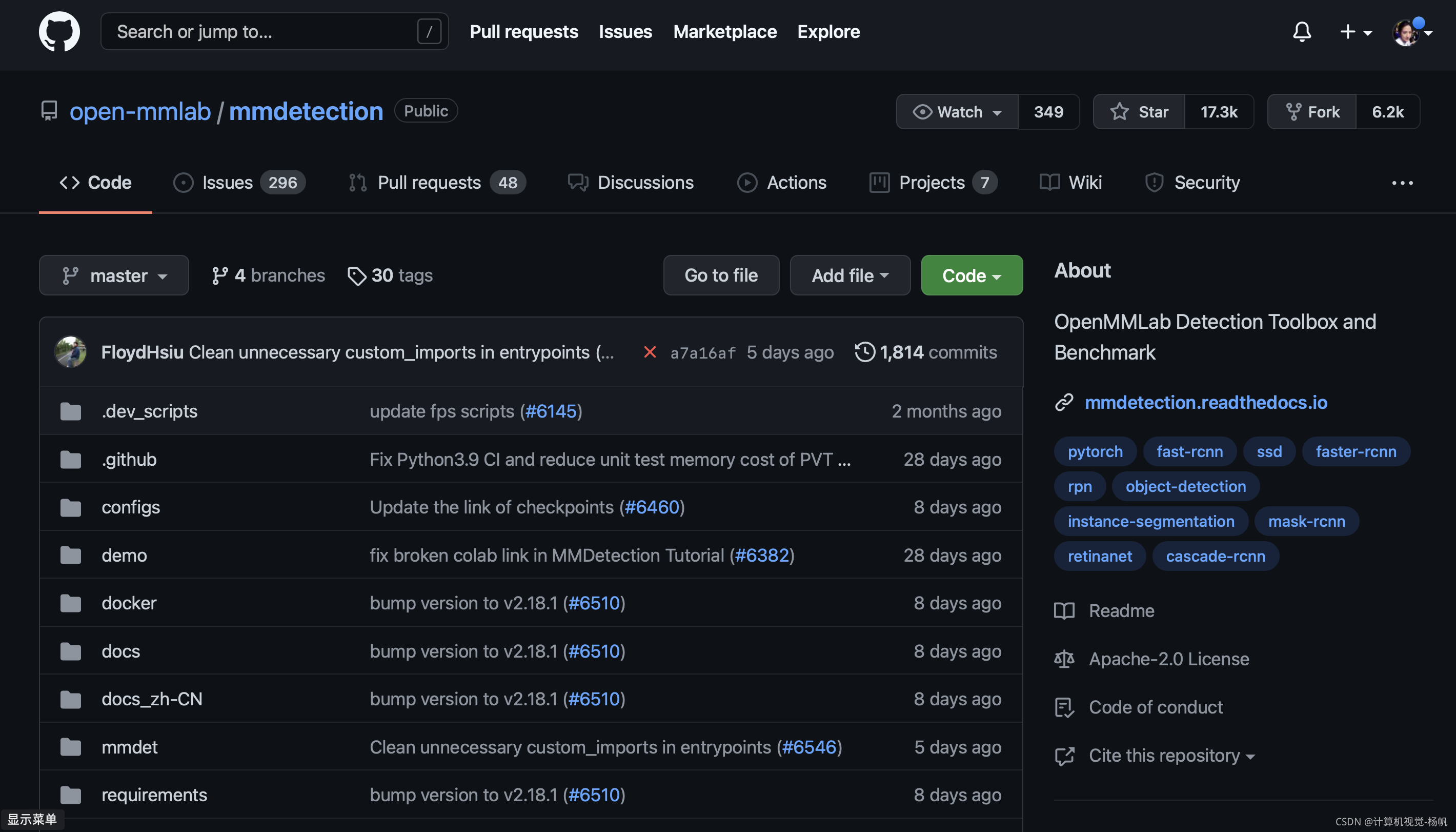Screen dimensions: 1456x832
Task: Open the requirements folder
Action: [x=154, y=795]
